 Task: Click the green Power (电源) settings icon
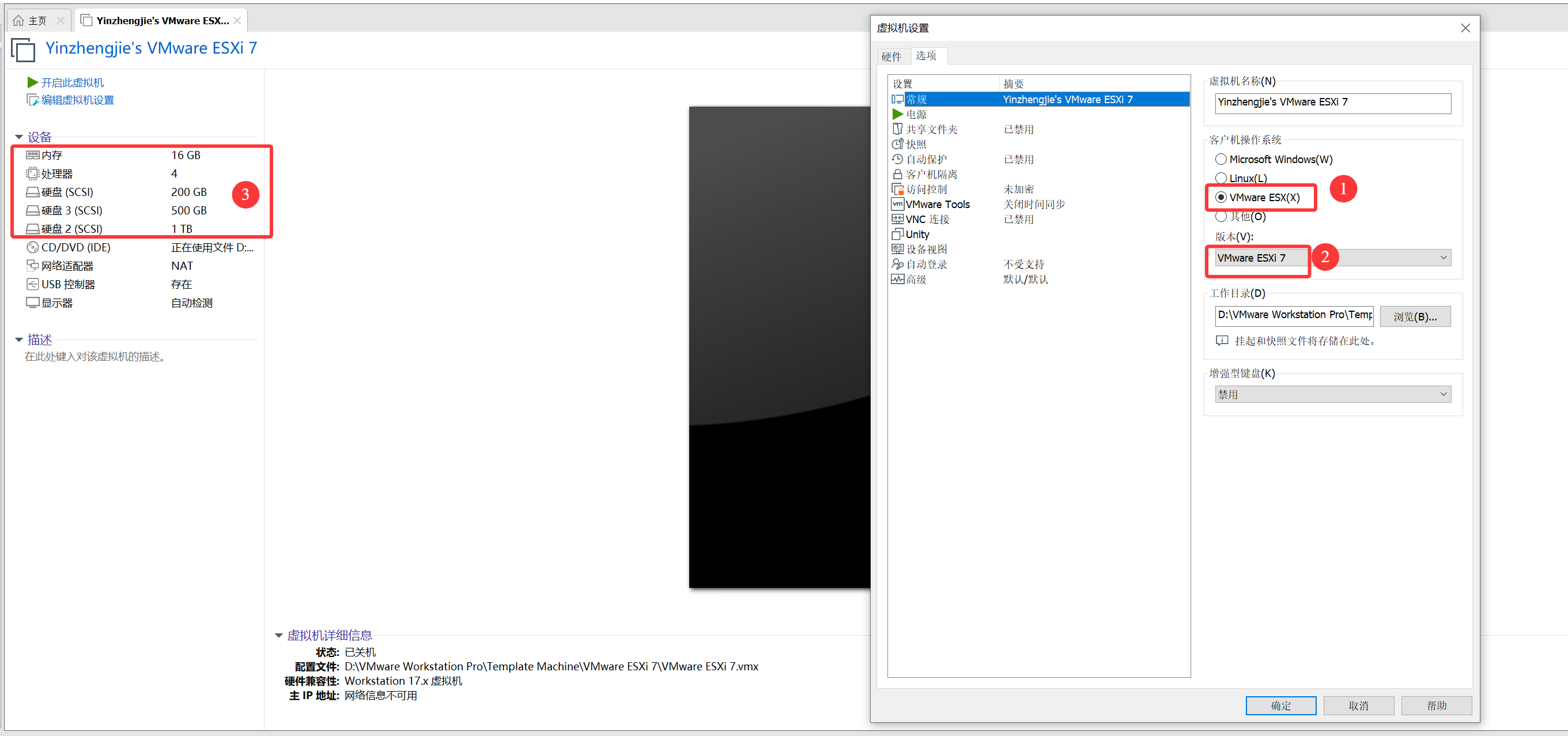897,115
